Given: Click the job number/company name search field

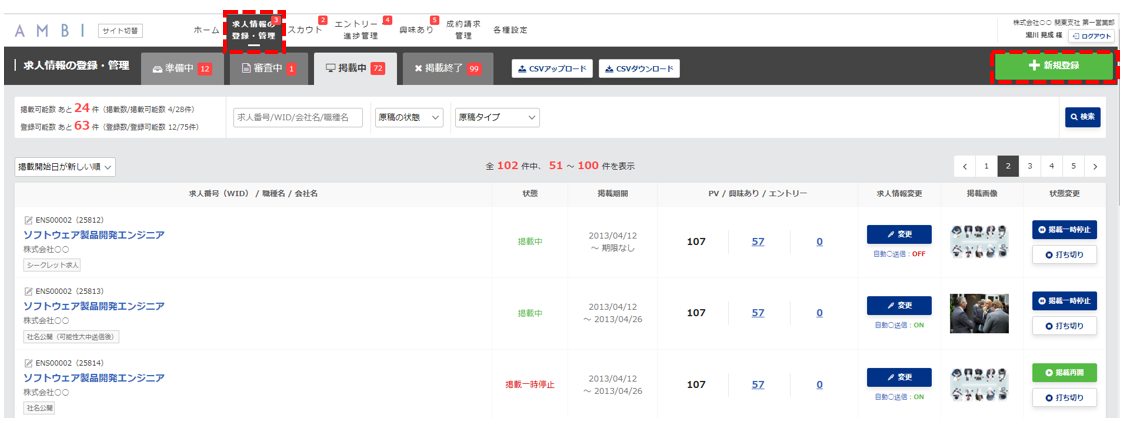Looking at the screenshot, I should pyautogui.click(x=298, y=117).
